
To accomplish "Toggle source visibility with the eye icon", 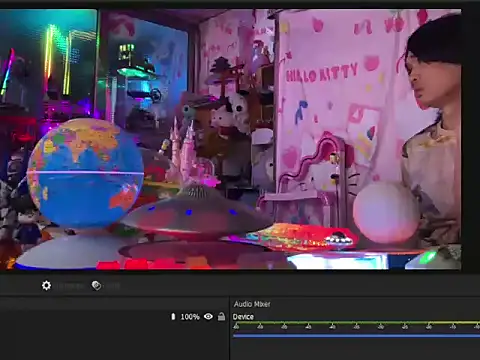I will (208, 316).
